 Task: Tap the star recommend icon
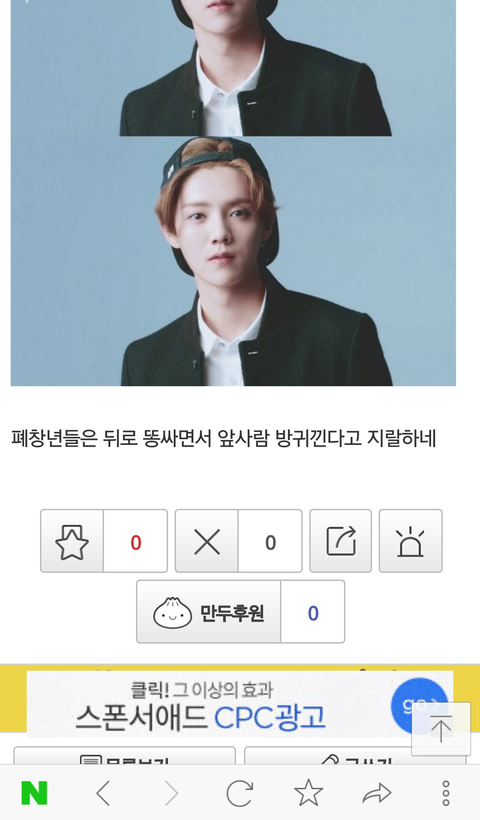tap(72, 541)
